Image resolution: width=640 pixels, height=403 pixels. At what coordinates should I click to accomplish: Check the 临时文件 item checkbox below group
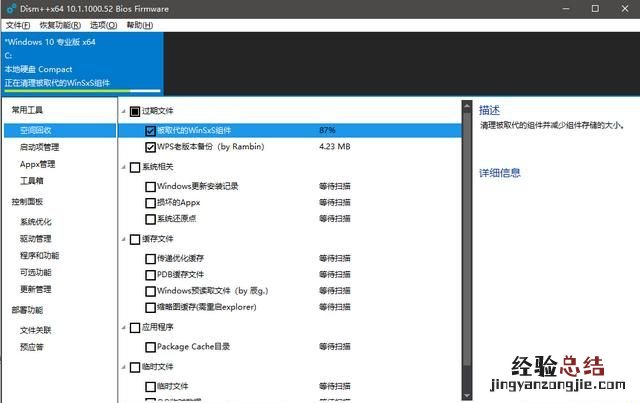coord(150,387)
